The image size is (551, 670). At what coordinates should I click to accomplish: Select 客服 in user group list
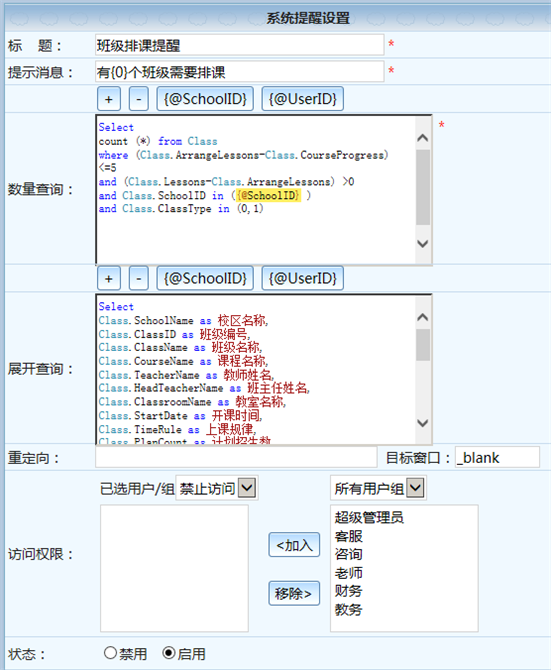349,536
